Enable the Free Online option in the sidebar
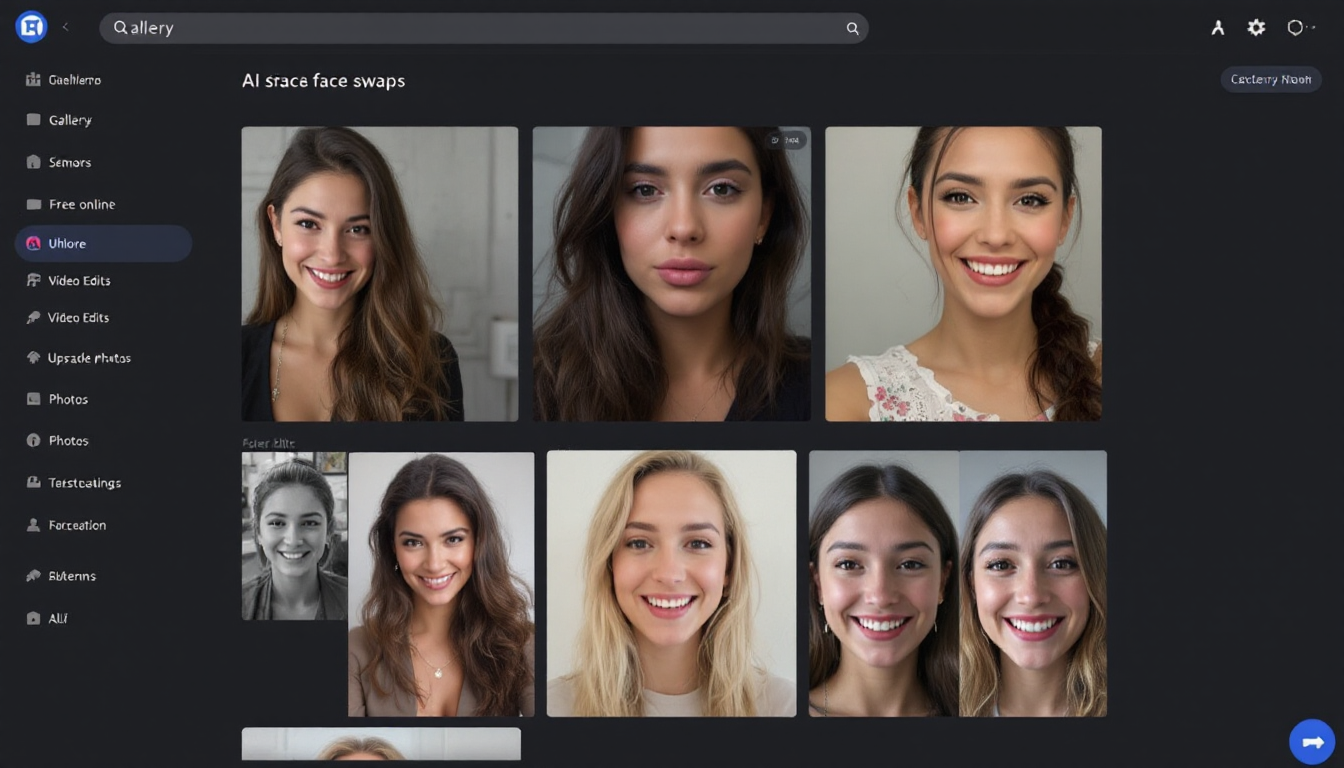1344x768 pixels. point(80,204)
